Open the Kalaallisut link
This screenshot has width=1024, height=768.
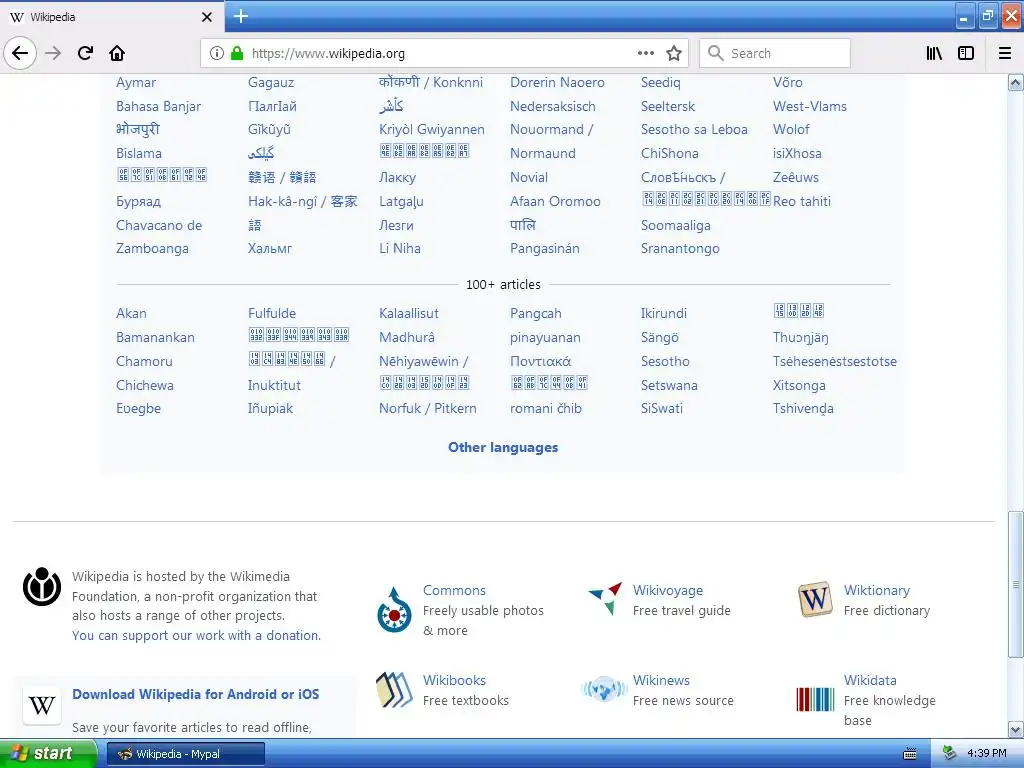409,313
